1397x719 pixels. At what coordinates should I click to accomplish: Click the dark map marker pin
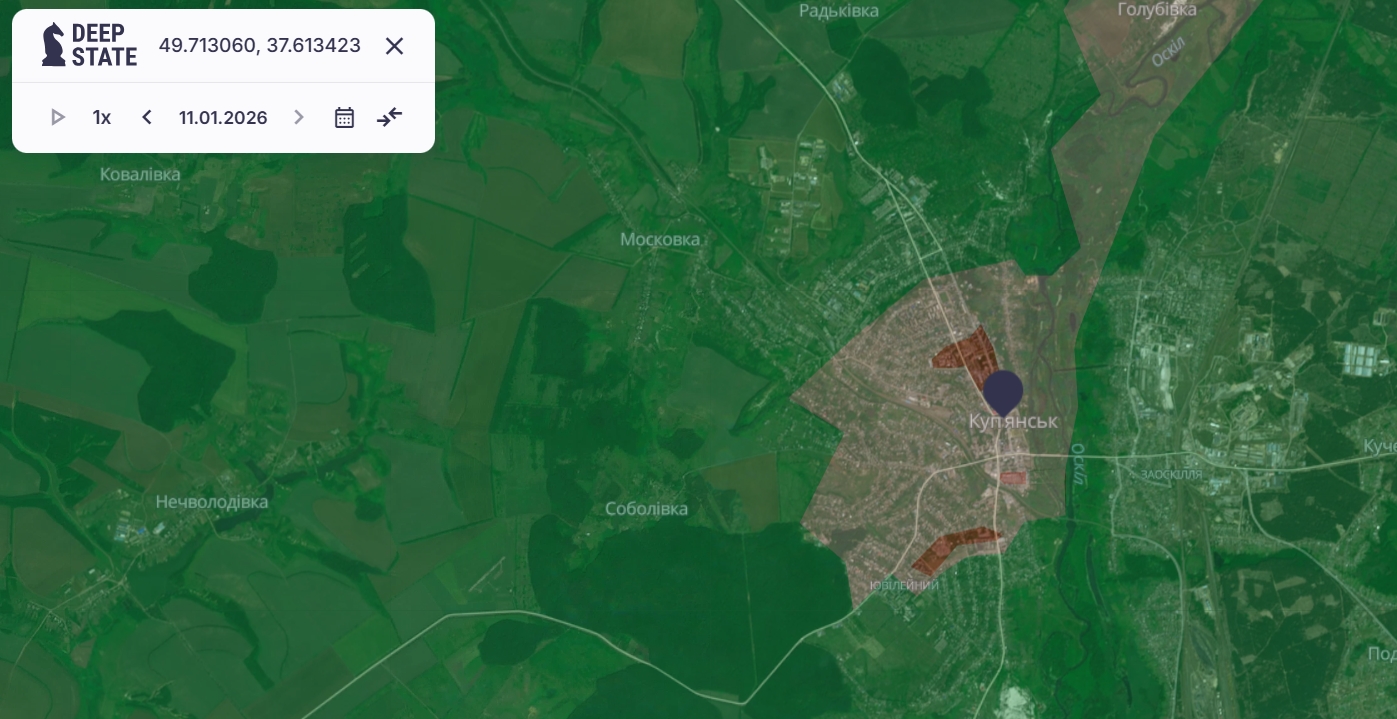tap(1003, 390)
